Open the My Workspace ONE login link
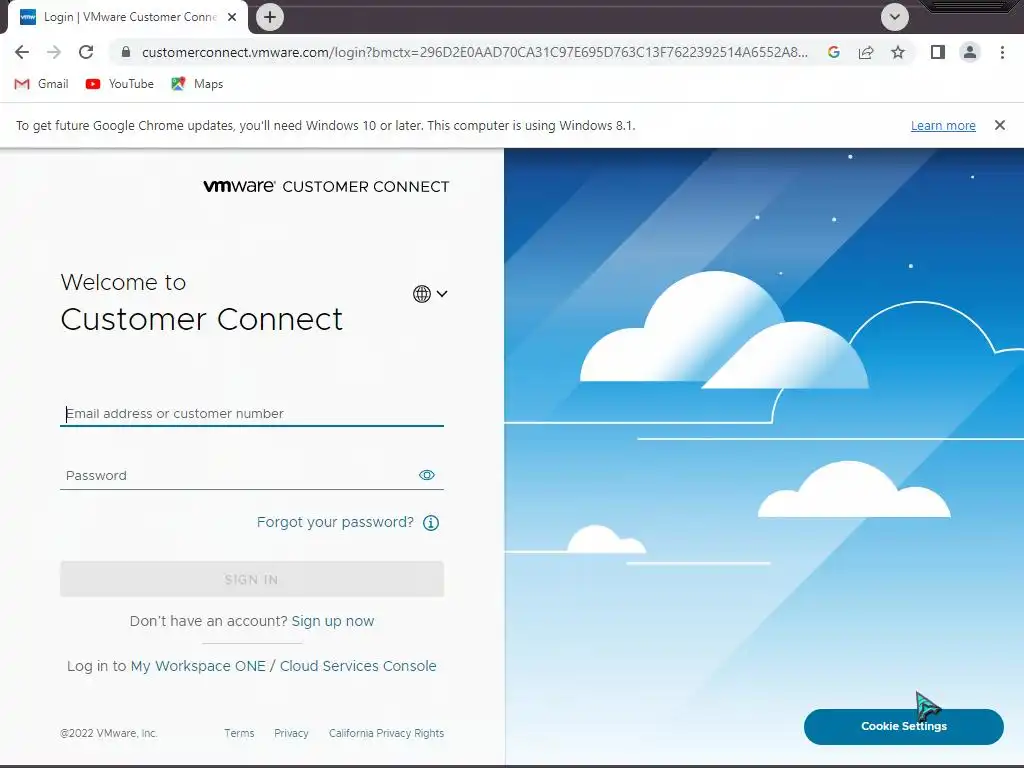Image resolution: width=1024 pixels, height=768 pixels. click(198, 666)
